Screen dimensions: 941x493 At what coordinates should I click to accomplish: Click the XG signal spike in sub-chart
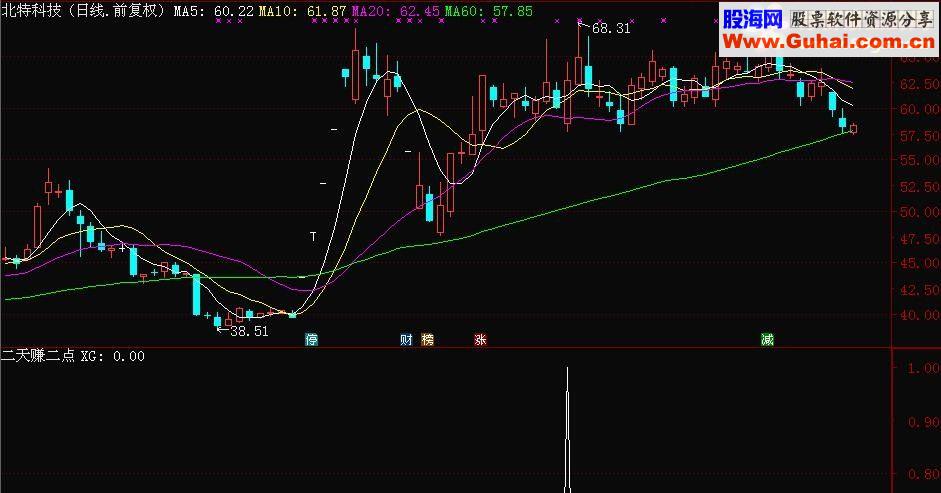click(x=567, y=429)
